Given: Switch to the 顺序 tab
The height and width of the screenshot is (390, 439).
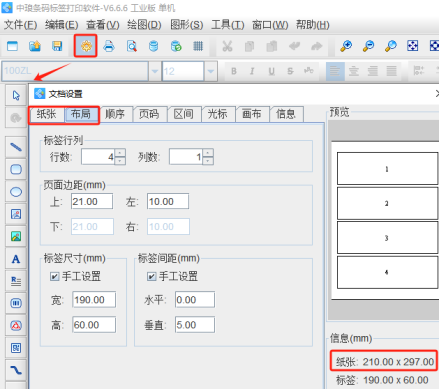Looking at the screenshot, I should pos(115,114).
